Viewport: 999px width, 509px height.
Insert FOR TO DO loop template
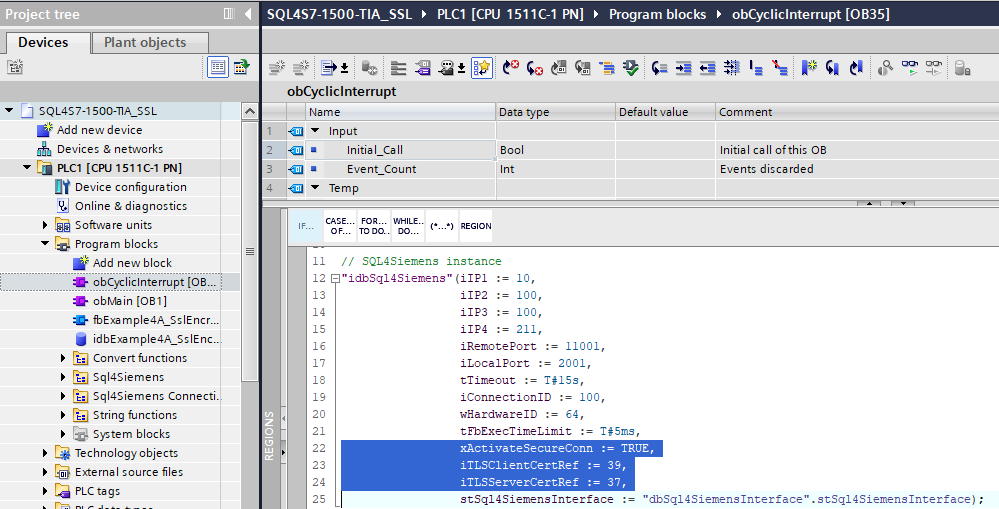(373, 226)
